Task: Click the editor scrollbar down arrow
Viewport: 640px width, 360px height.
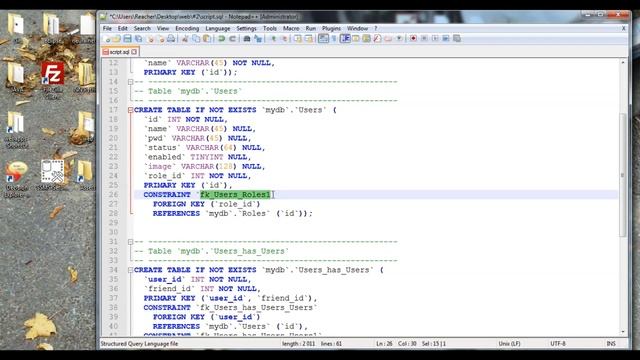Action: tap(623, 332)
